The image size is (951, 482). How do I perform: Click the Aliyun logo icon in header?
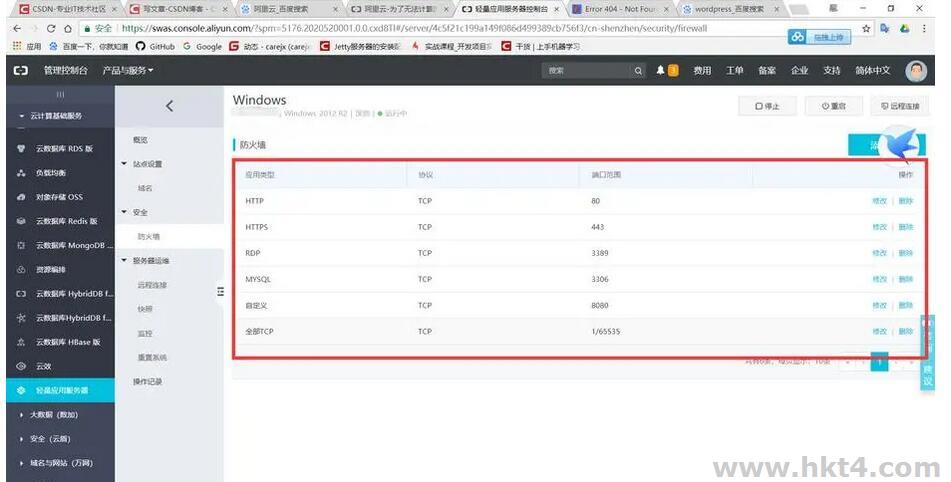[x=21, y=71]
